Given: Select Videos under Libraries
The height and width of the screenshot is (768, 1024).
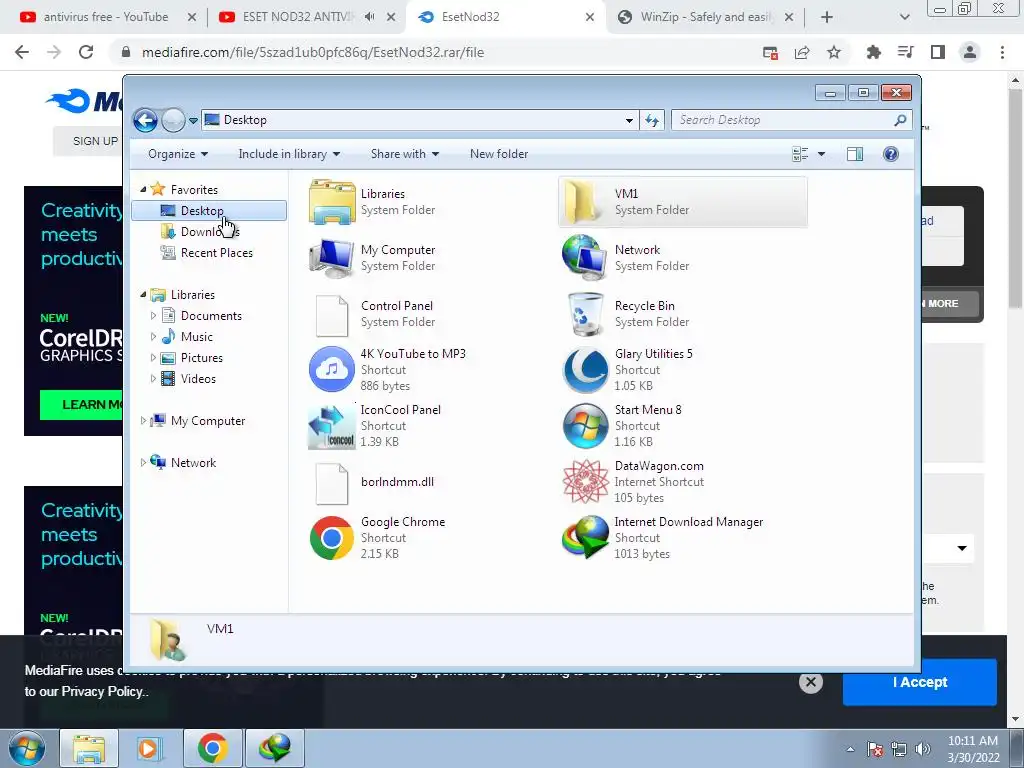Looking at the screenshot, I should point(198,379).
